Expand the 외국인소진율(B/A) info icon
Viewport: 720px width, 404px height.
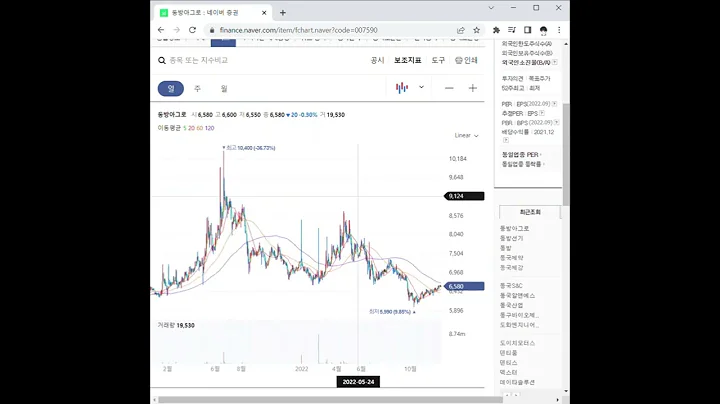[555, 62]
